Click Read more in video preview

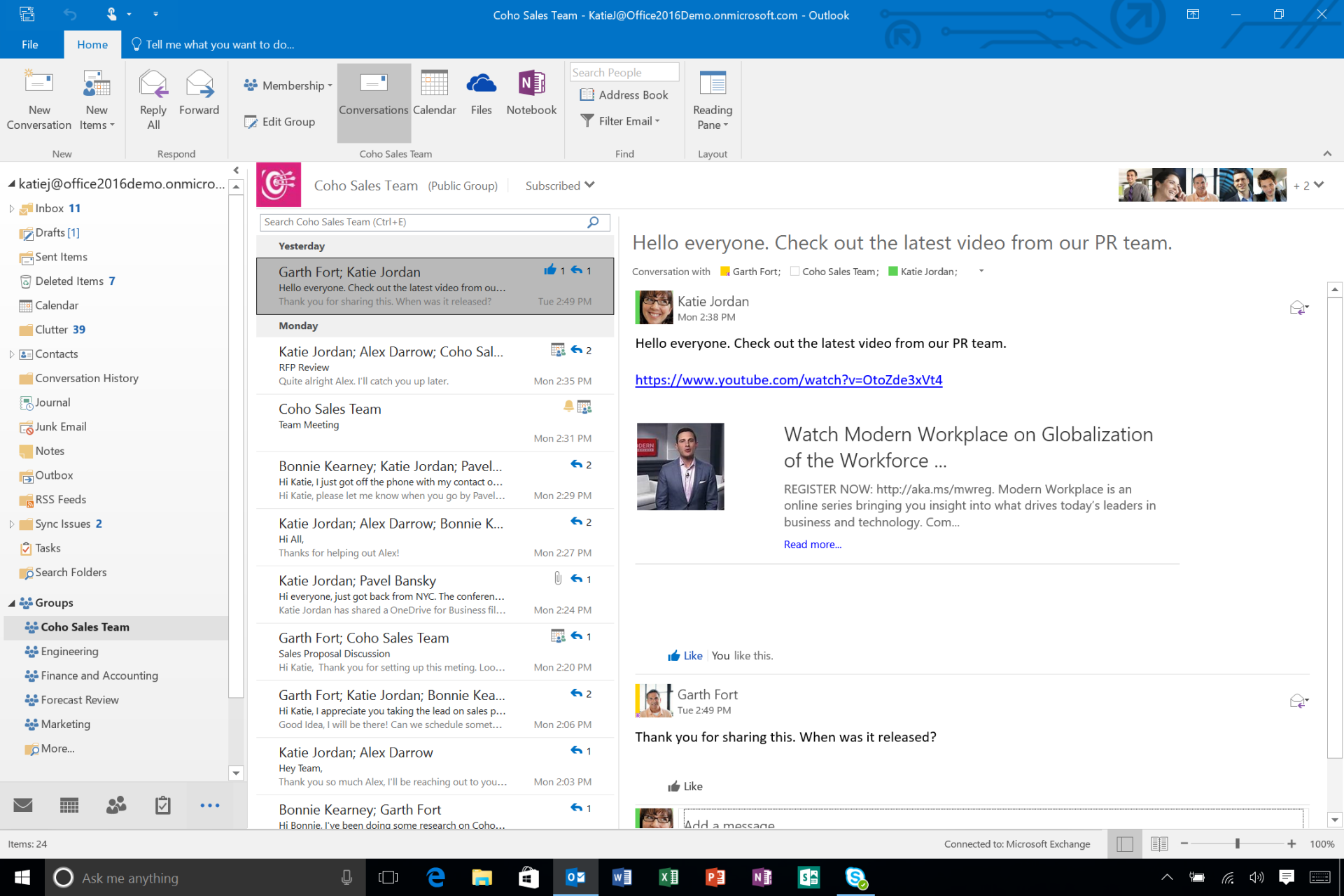pyautogui.click(x=811, y=543)
